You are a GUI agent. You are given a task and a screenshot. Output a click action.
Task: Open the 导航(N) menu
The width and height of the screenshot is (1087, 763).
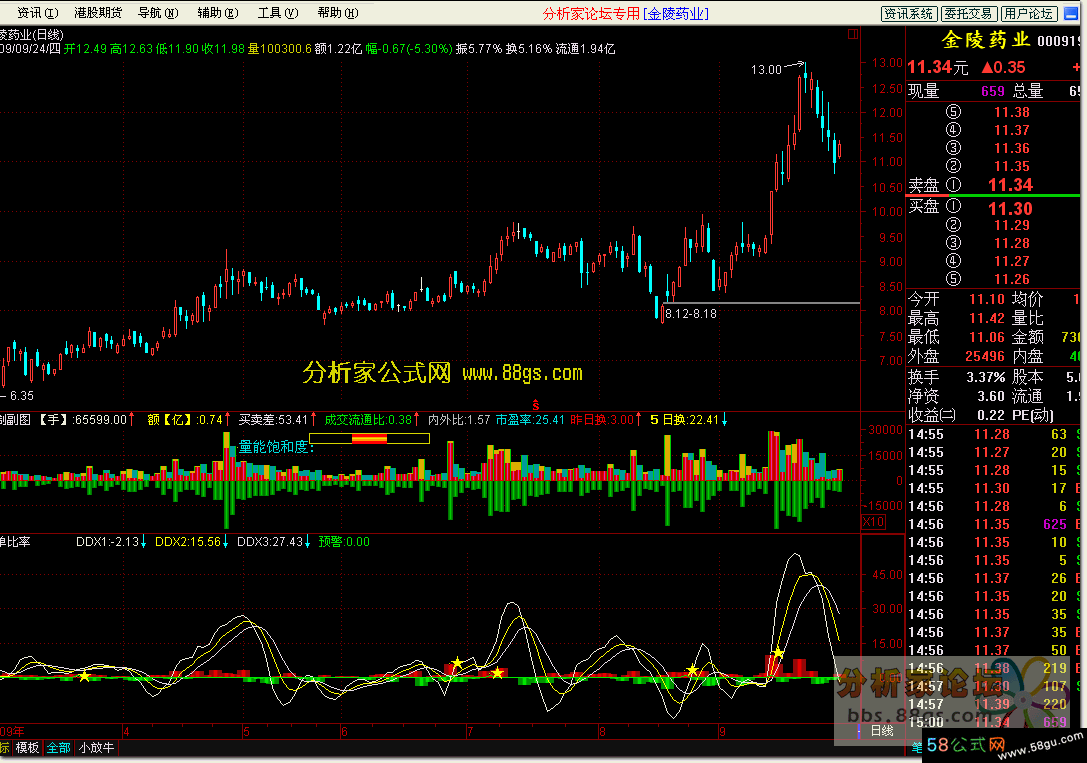point(158,13)
